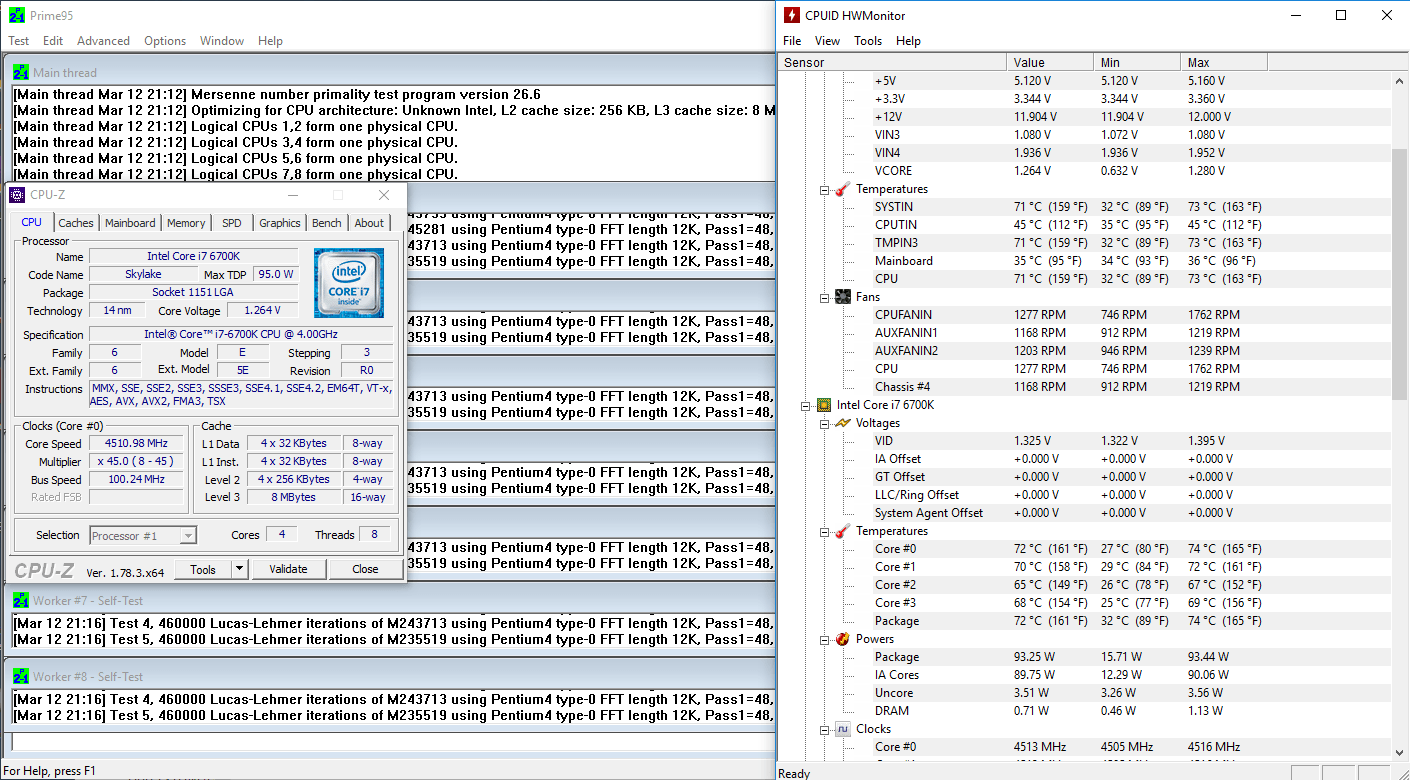Switch to the Caches tab in CPU-Z
This screenshot has height=780, width=1410.
click(76, 223)
